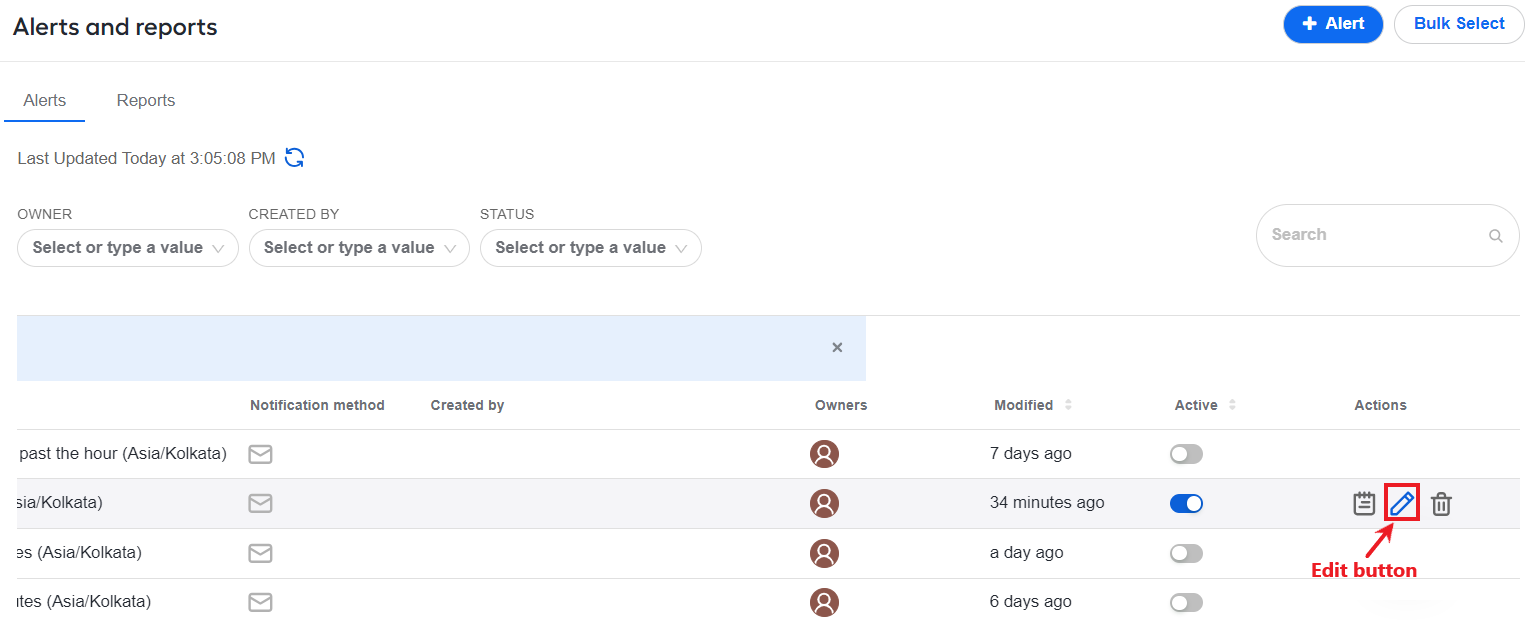The image size is (1538, 624).
Task: Click owner avatar in 7 days ago row
Action: (x=824, y=454)
